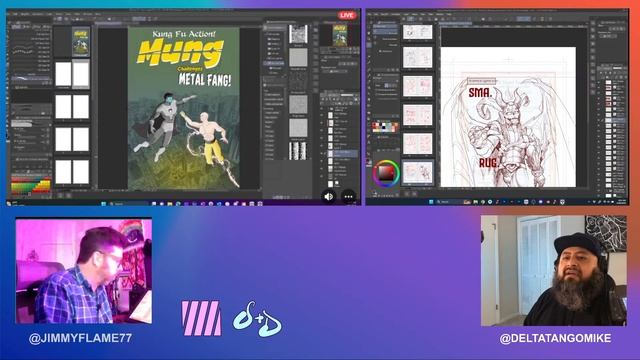Pick the vertical striped material thumbnail
Viewport: 640px width, 360px height.
pyautogui.click(x=298, y=151)
